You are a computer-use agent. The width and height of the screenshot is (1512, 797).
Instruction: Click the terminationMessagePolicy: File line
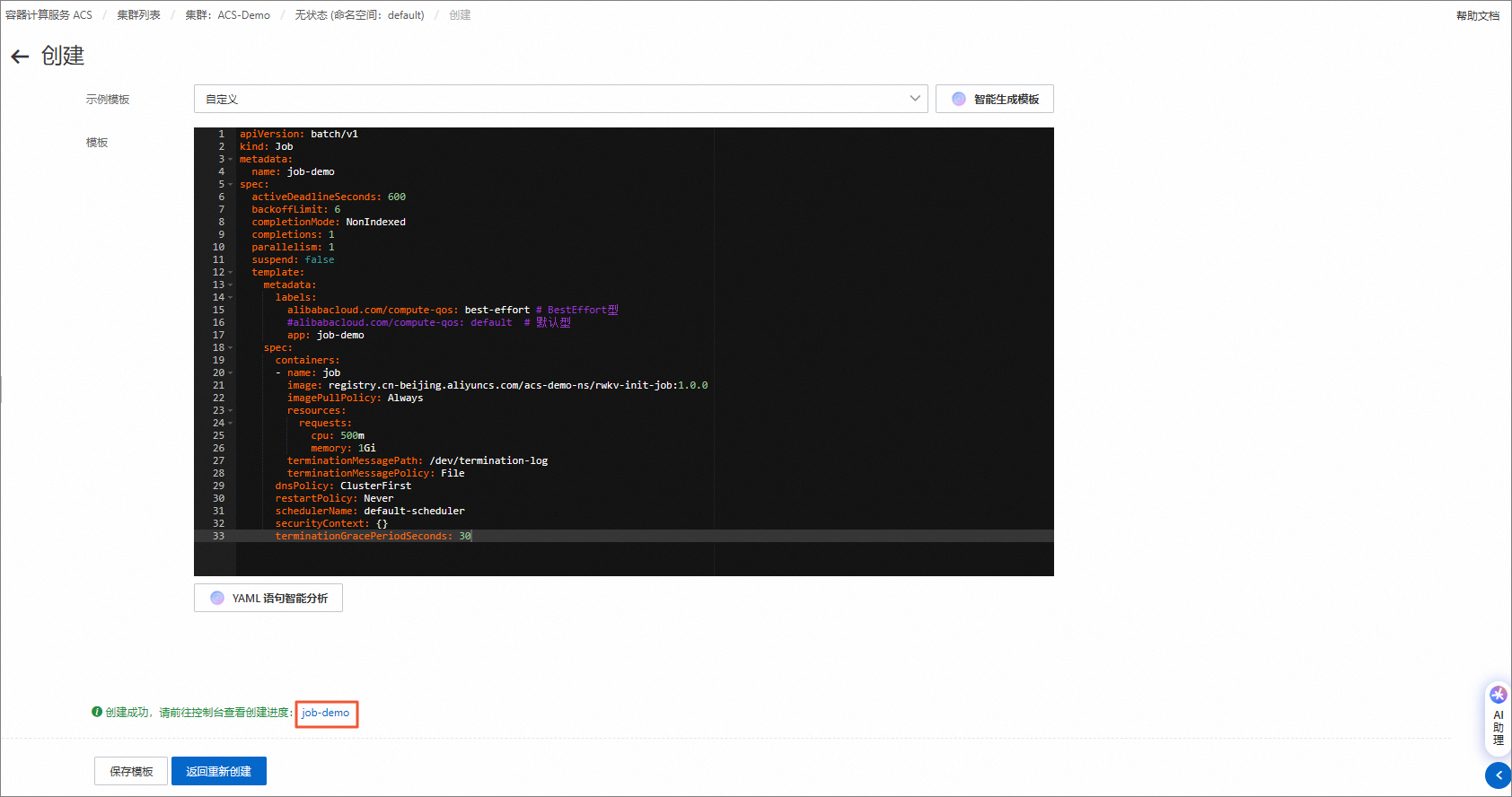pos(376,473)
